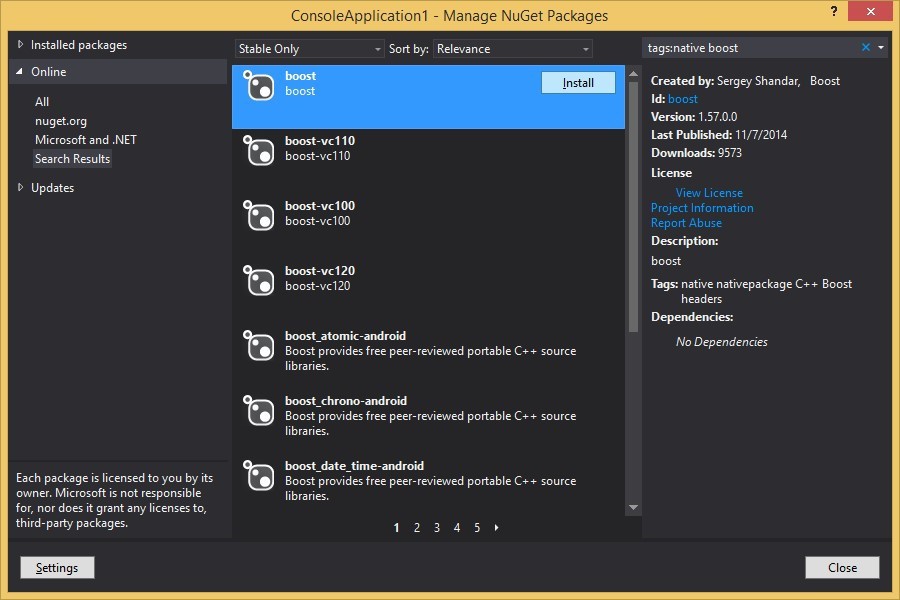Open the View License link
Viewport: 900px width, 600px height.
(x=709, y=193)
